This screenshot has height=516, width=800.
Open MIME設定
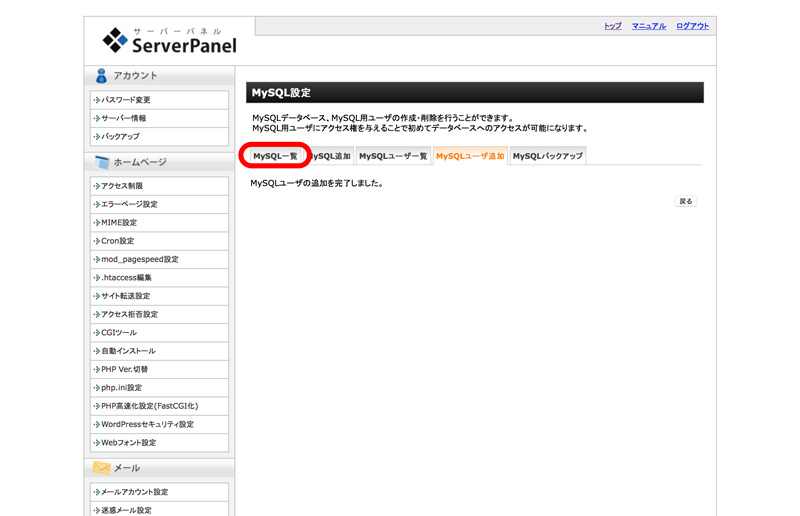point(159,223)
